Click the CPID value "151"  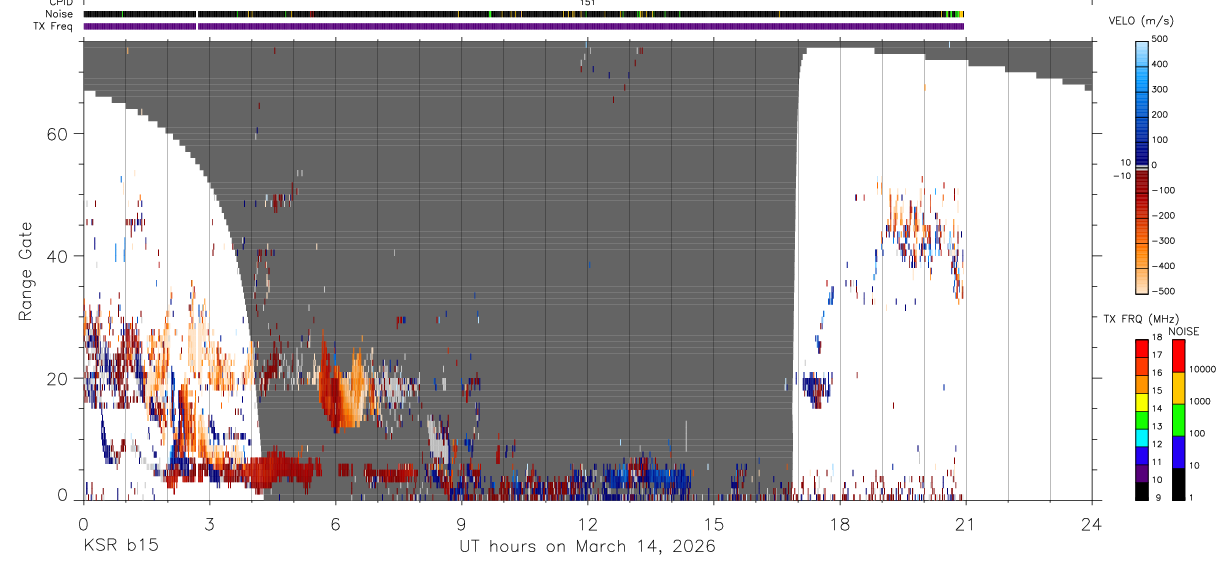pos(588,3)
